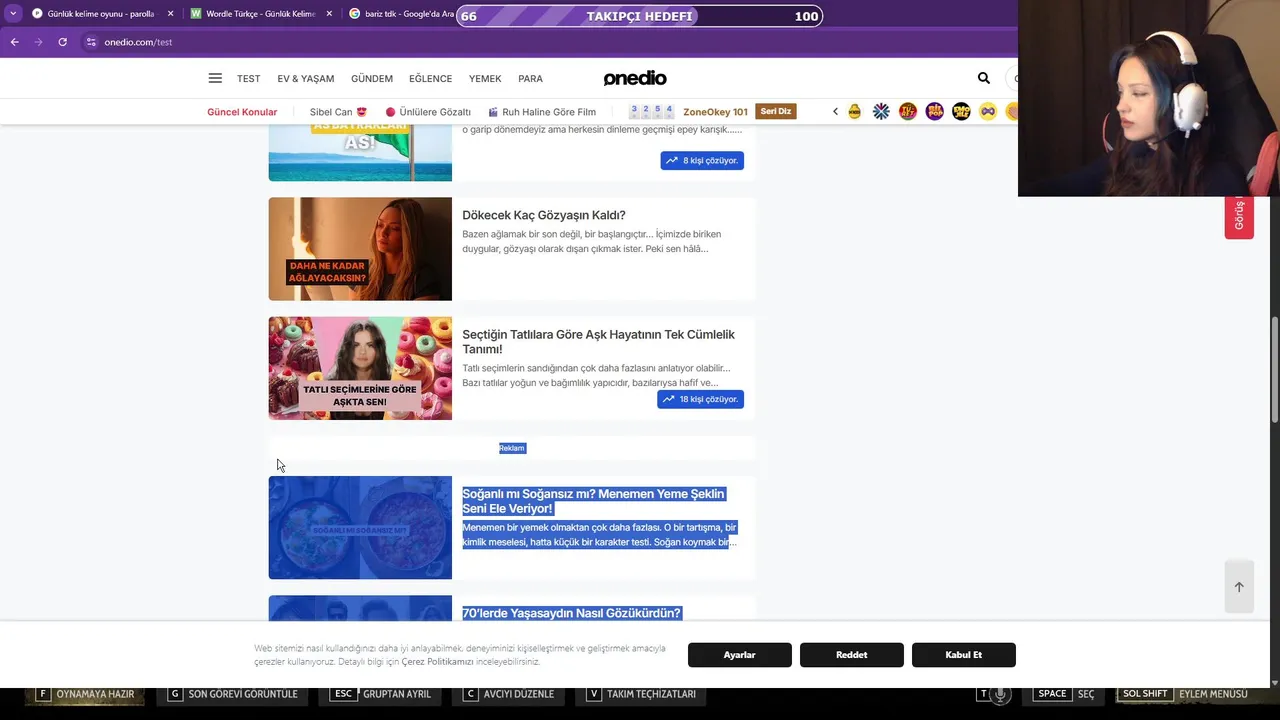This screenshot has width=1280, height=720.
Task: Click the Avcıyı Düzenle prompt
Action: coord(509,694)
